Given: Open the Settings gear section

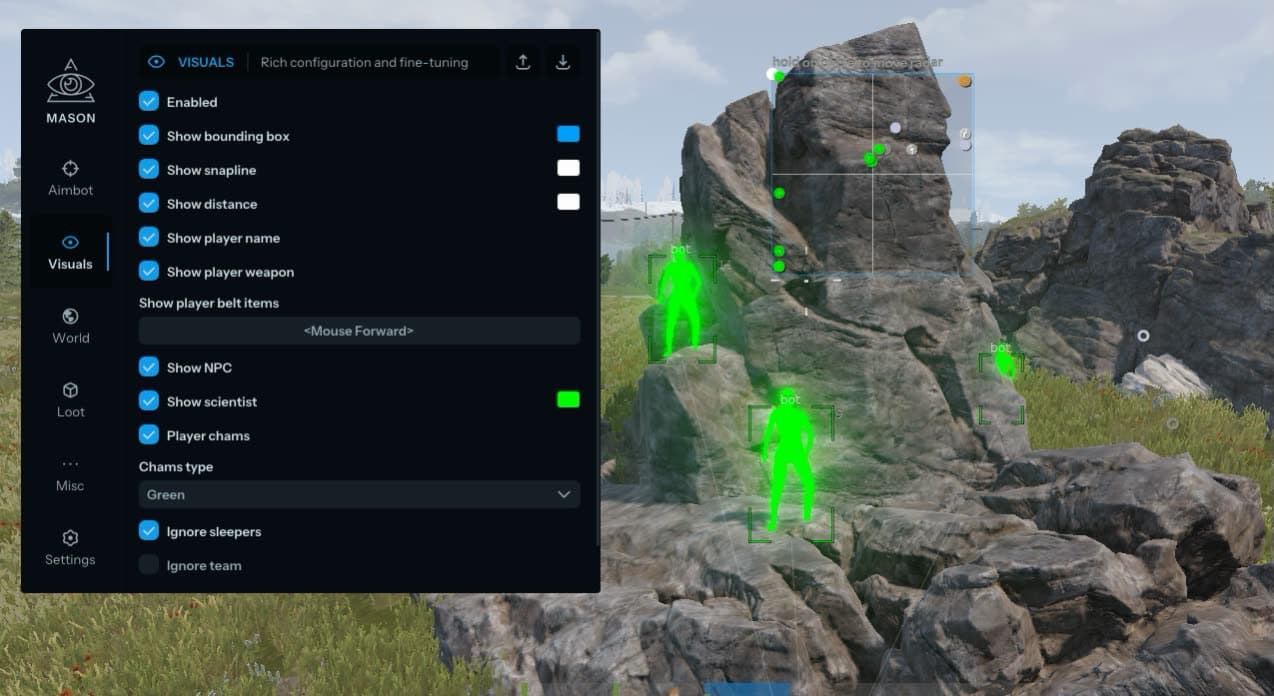Looking at the screenshot, I should [x=70, y=538].
